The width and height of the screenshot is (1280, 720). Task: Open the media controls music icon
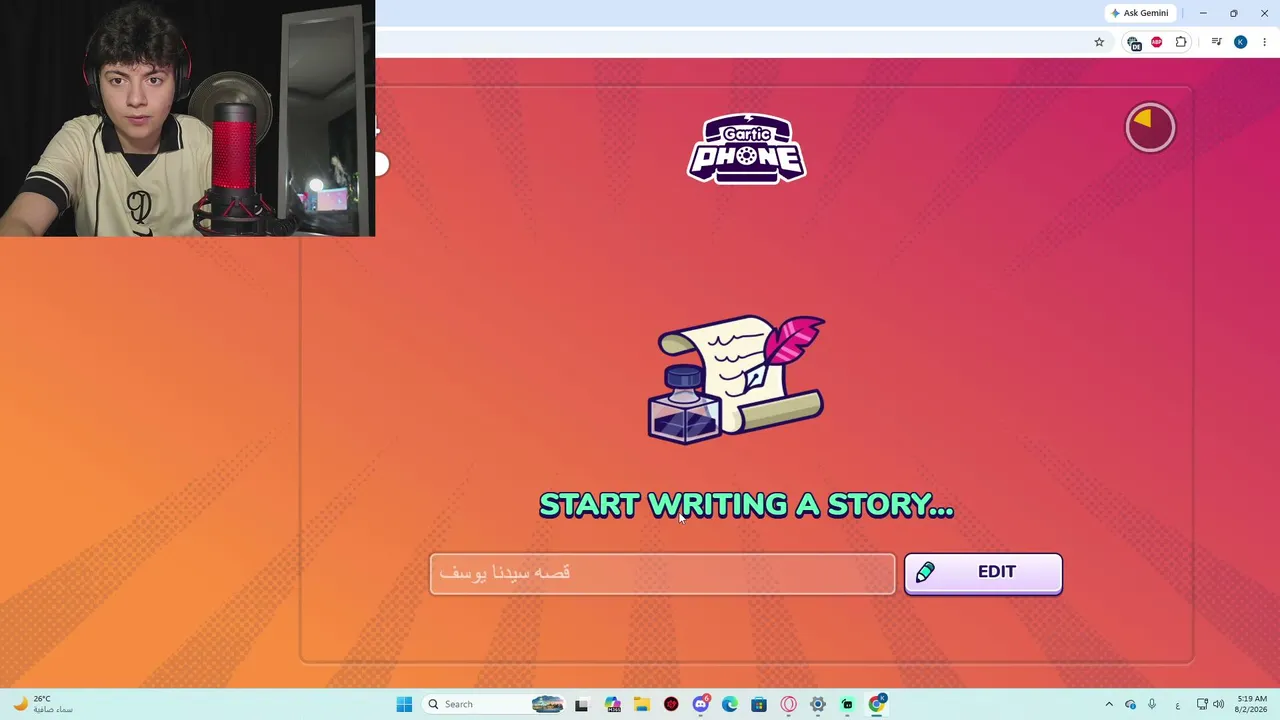pyautogui.click(x=1216, y=42)
